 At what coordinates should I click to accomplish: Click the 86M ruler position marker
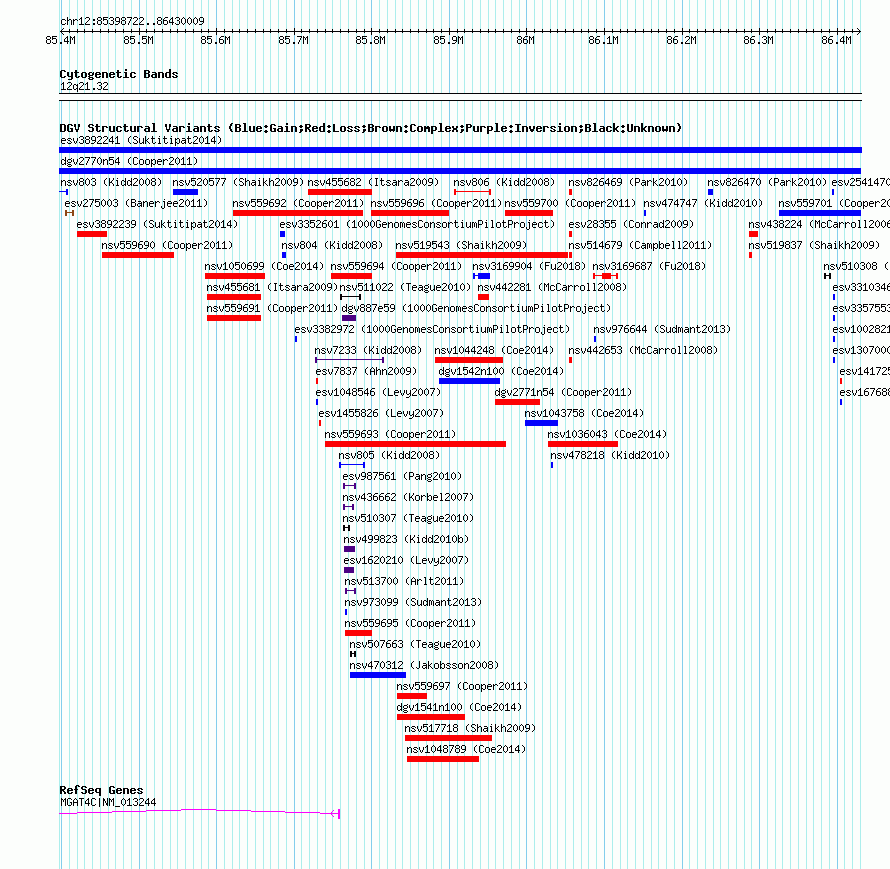[x=525, y=40]
